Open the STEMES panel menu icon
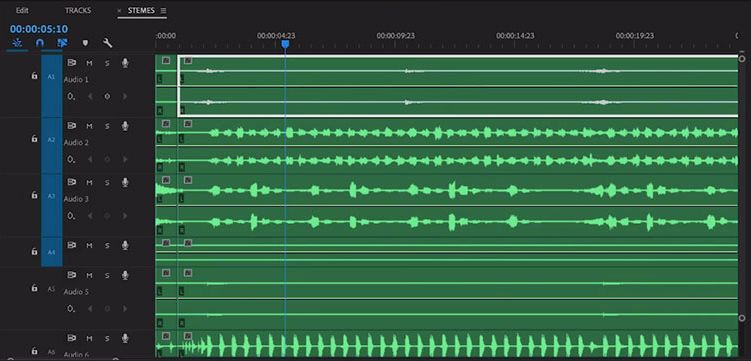The image size is (751, 361). point(163,11)
